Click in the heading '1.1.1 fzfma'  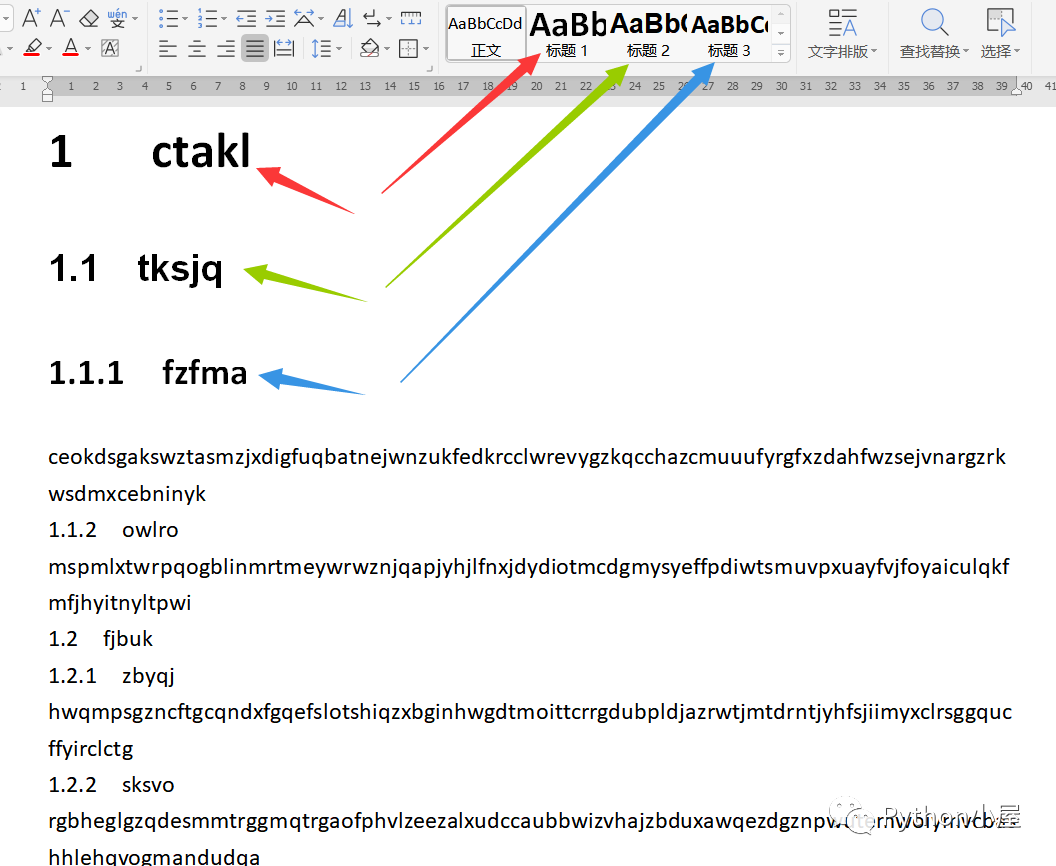(x=148, y=373)
